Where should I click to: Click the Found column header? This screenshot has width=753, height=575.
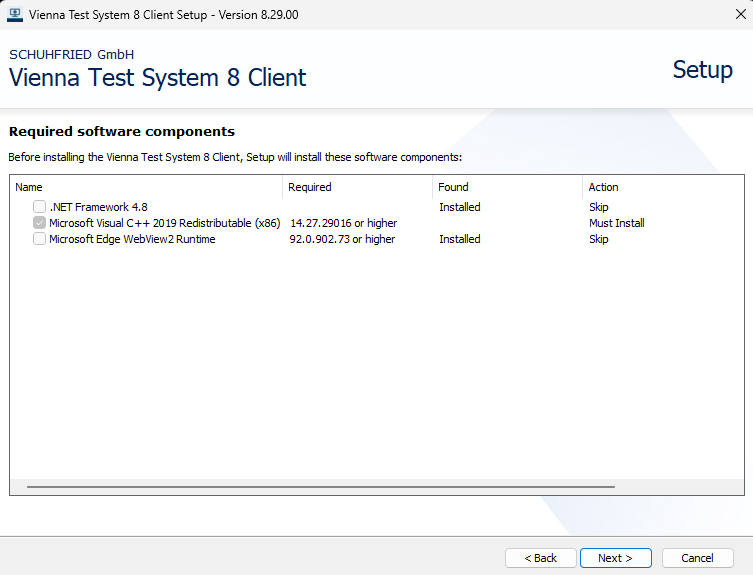pos(507,187)
